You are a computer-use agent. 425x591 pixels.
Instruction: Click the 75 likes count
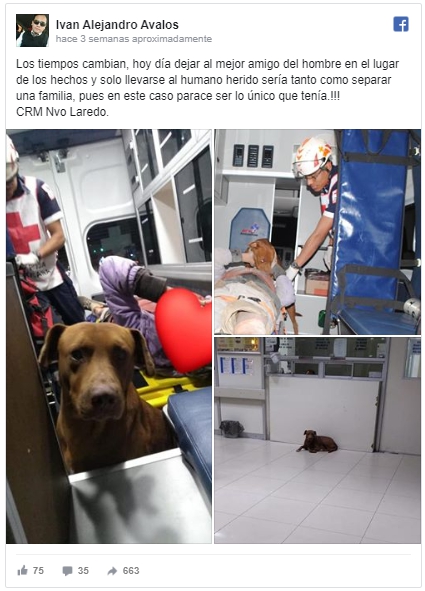(x=38, y=571)
